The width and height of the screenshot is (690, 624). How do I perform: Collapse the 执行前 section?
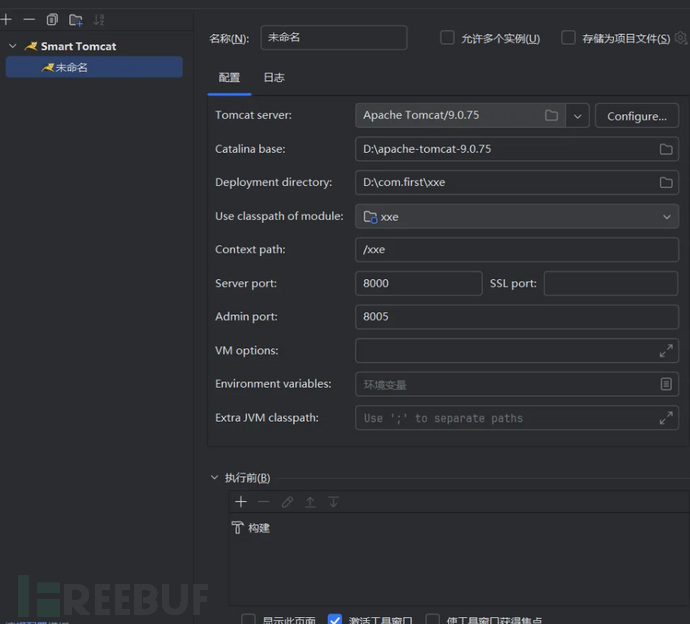pyautogui.click(x=214, y=477)
